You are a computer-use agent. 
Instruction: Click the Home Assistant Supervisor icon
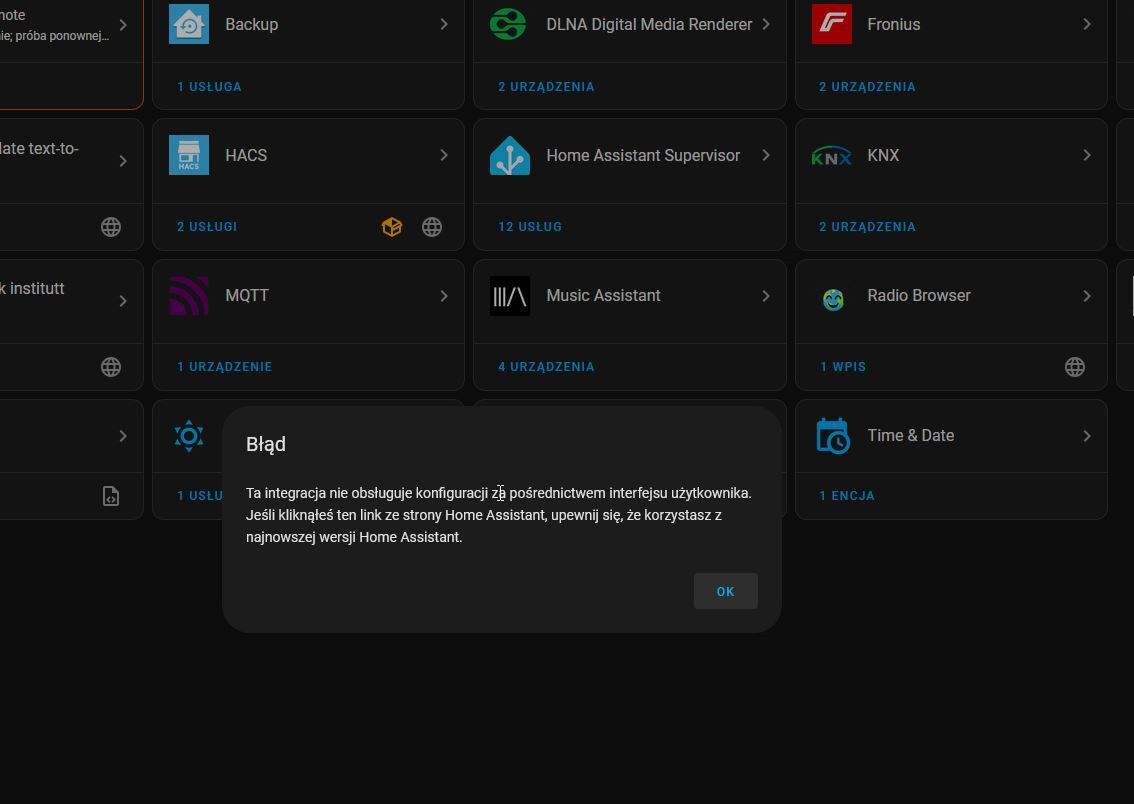tap(510, 155)
